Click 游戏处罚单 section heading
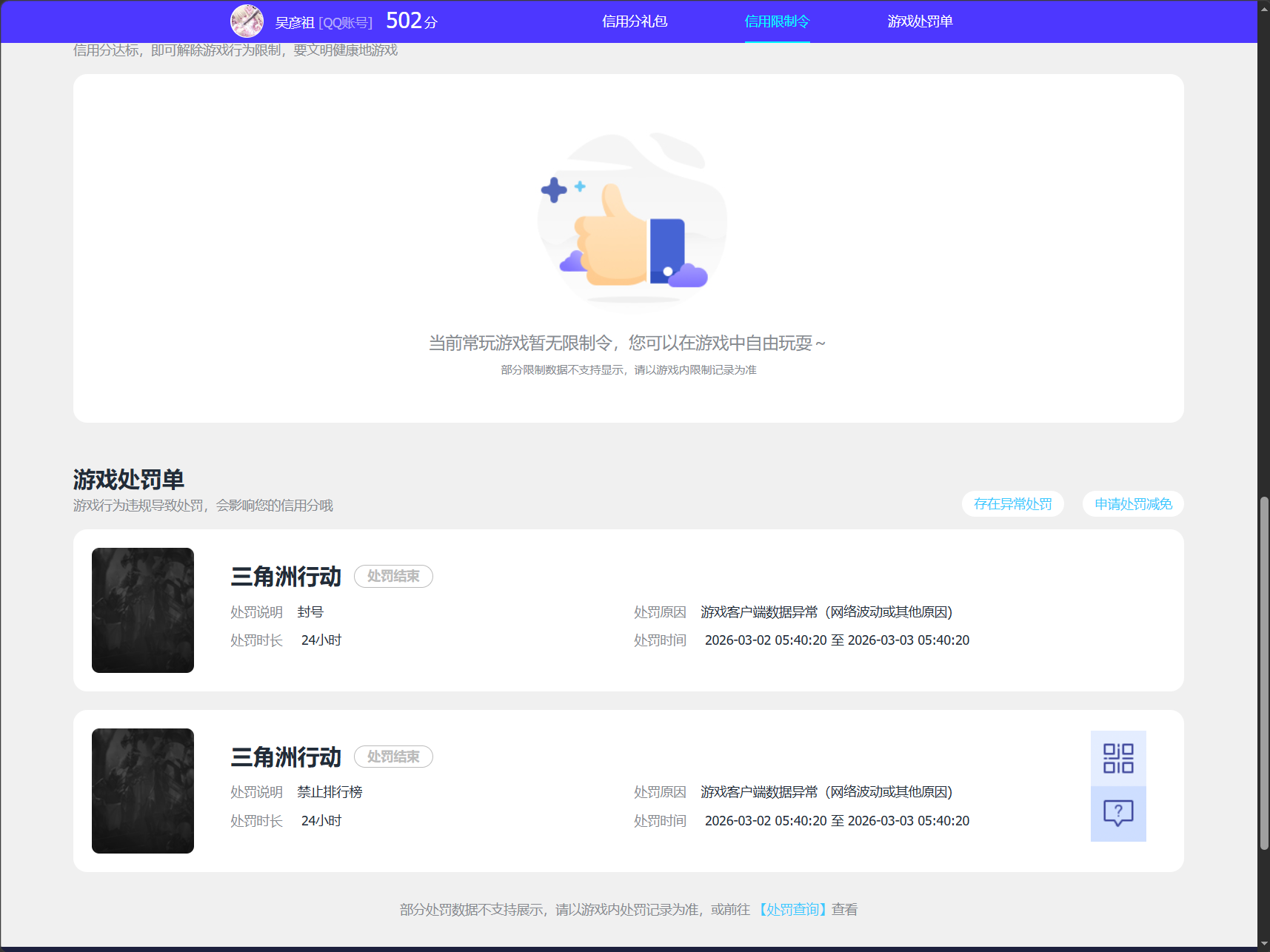 [x=129, y=480]
